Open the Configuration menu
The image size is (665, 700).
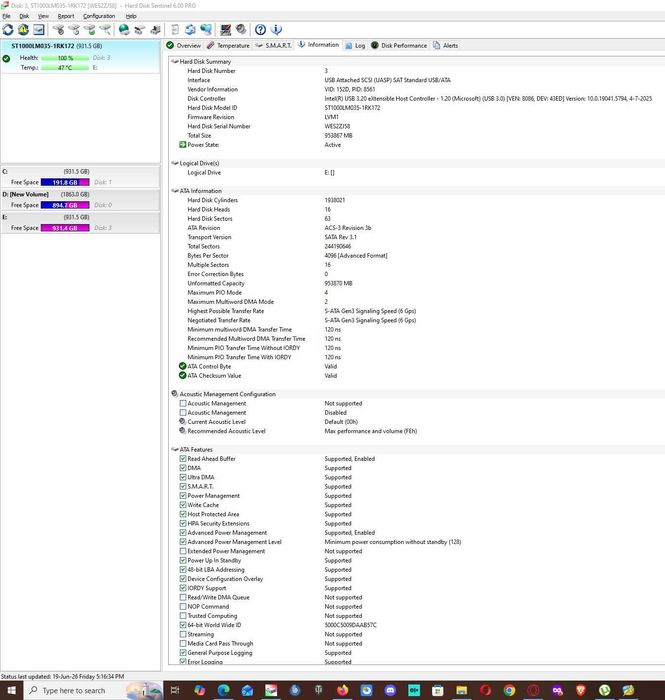(99, 16)
